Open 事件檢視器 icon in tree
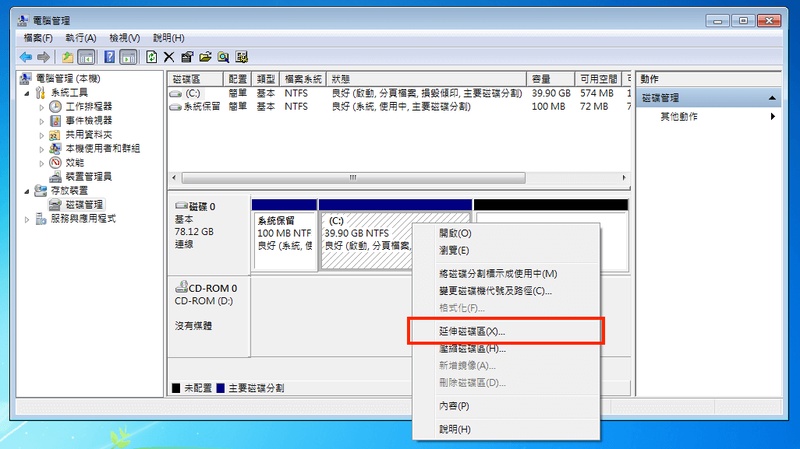The height and width of the screenshot is (449, 800). [55, 120]
